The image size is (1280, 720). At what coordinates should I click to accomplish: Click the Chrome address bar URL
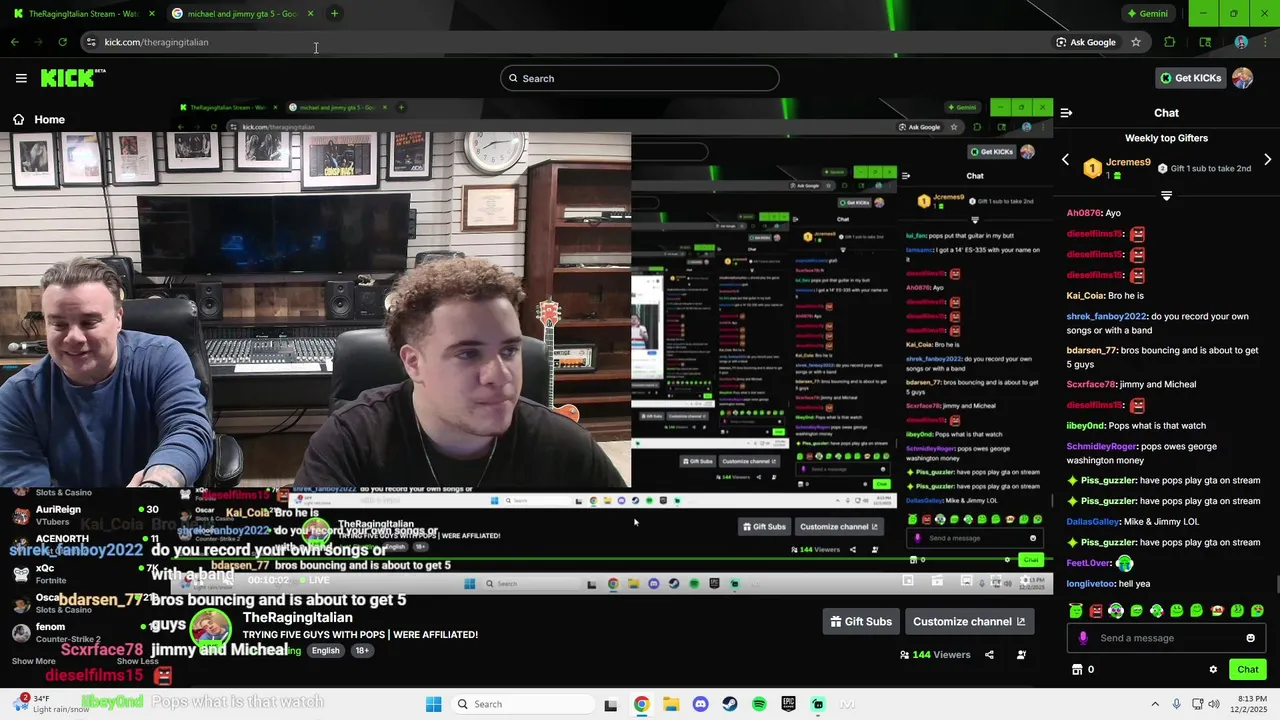point(157,42)
